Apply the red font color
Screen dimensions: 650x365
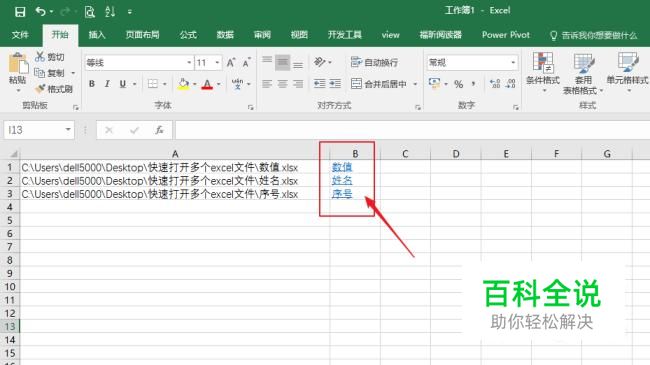click(x=207, y=84)
